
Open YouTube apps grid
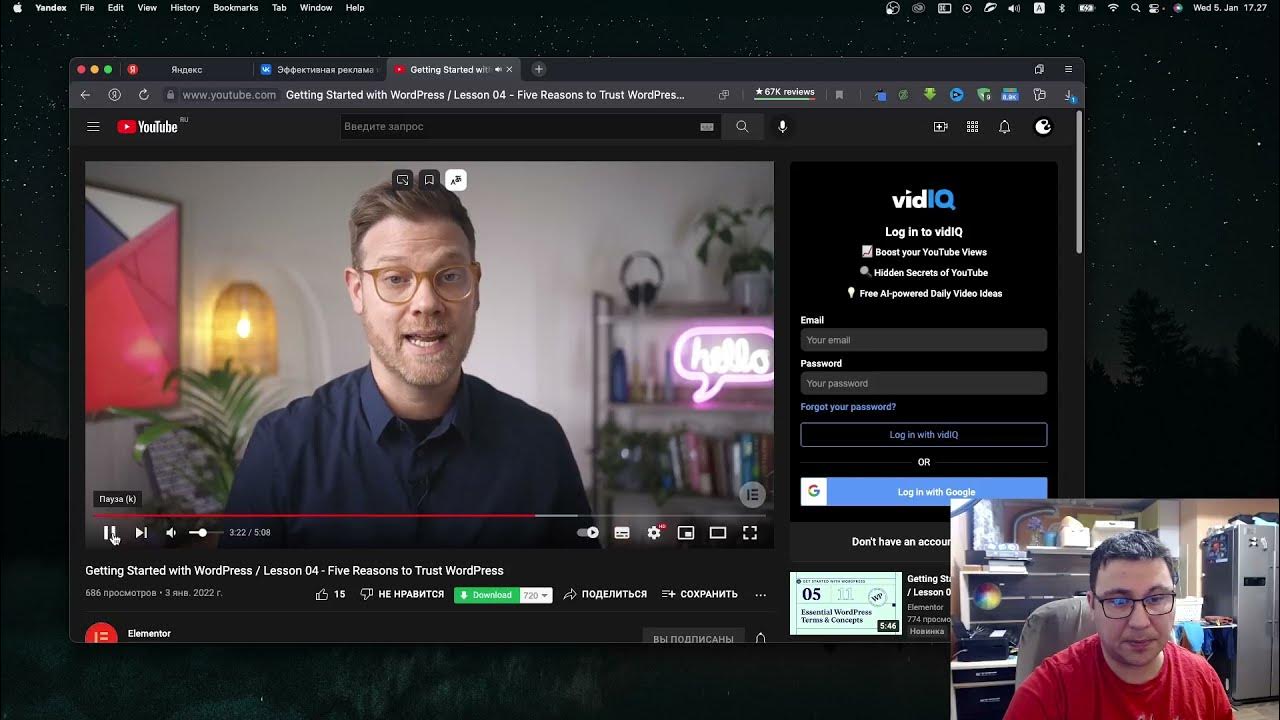click(972, 127)
